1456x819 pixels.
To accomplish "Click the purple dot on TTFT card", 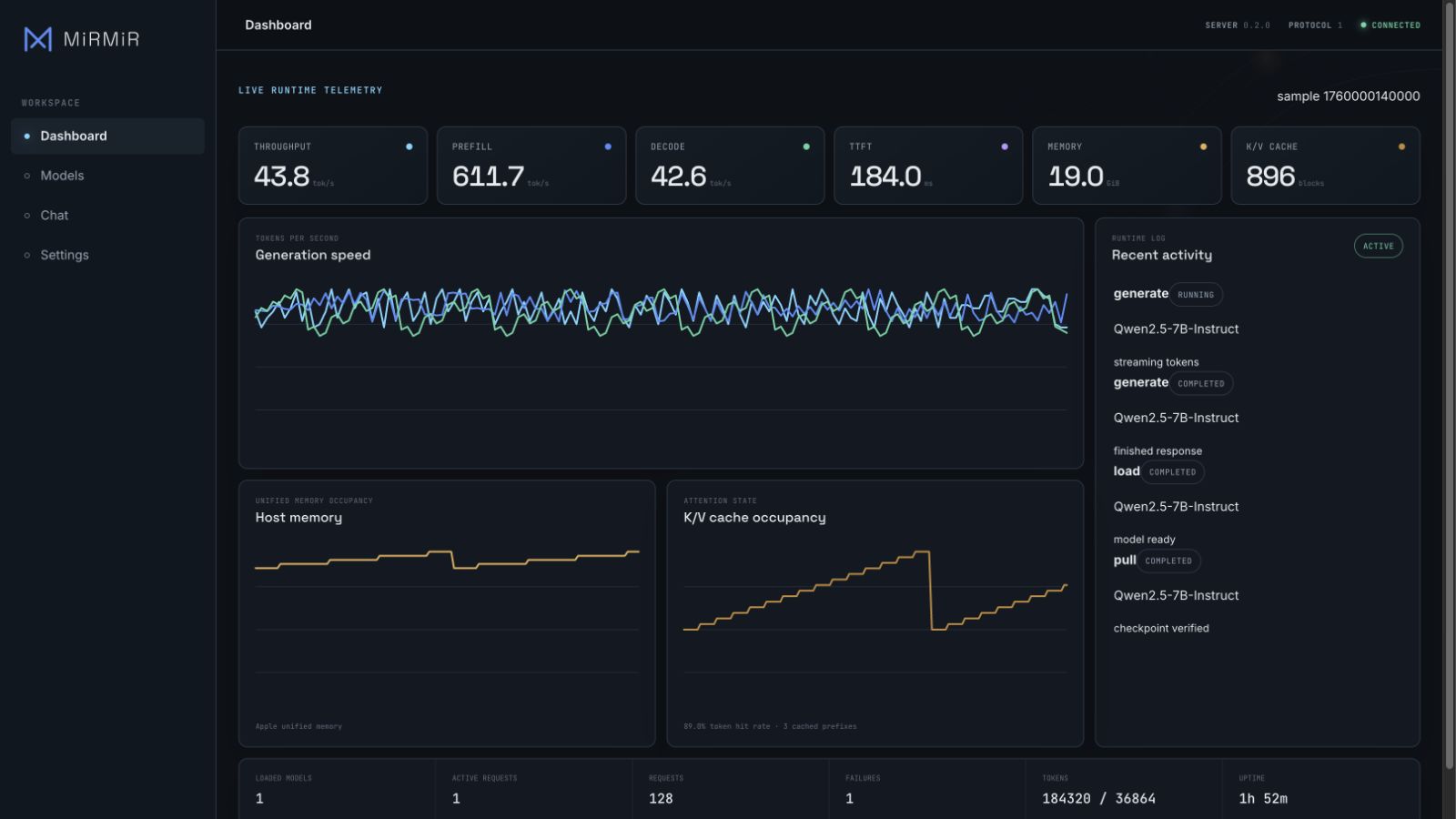I will coord(1005,147).
